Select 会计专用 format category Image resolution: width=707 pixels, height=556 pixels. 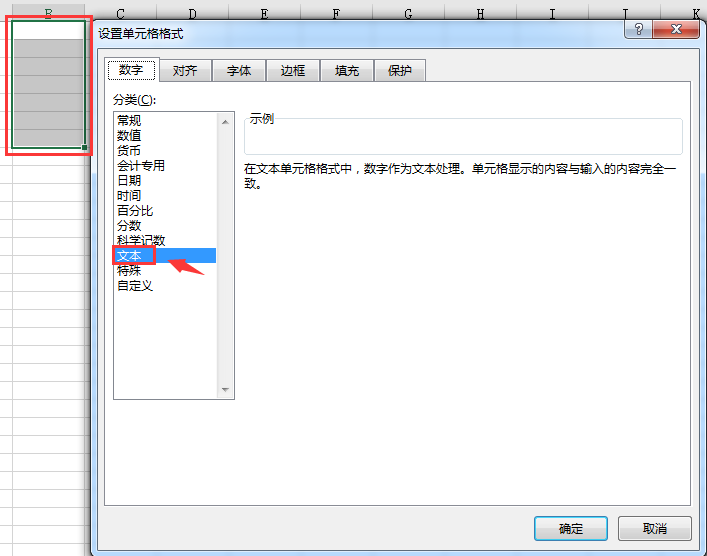pos(141,165)
